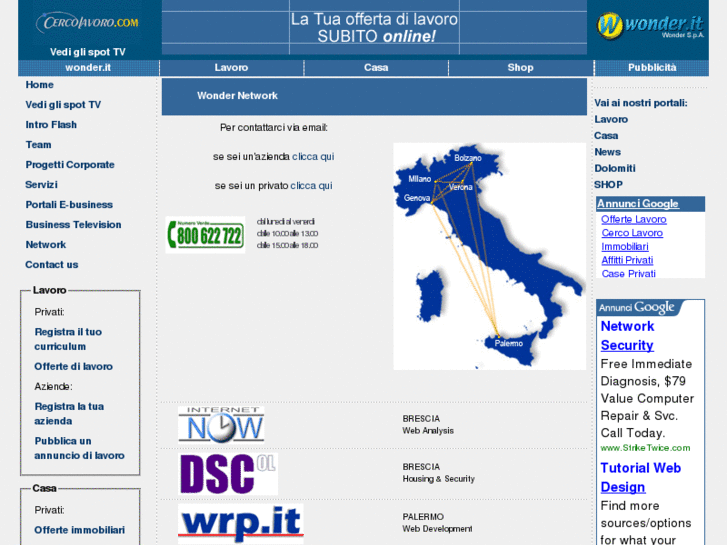Click 'Vai ai nostri portali:' heading
Viewport: 727px width, 545px height.
(641, 103)
